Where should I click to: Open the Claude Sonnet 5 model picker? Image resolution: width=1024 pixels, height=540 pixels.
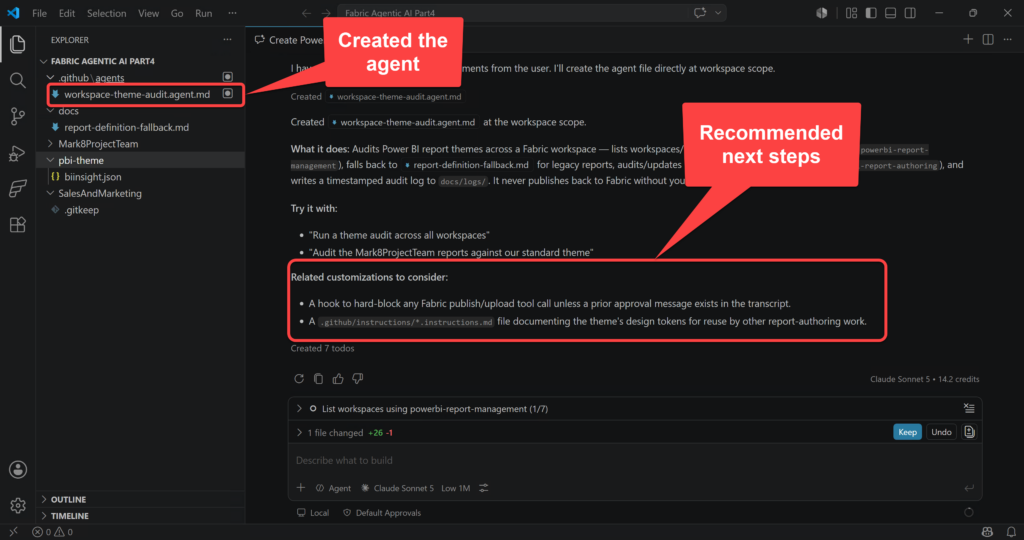click(x=397, y=488)
